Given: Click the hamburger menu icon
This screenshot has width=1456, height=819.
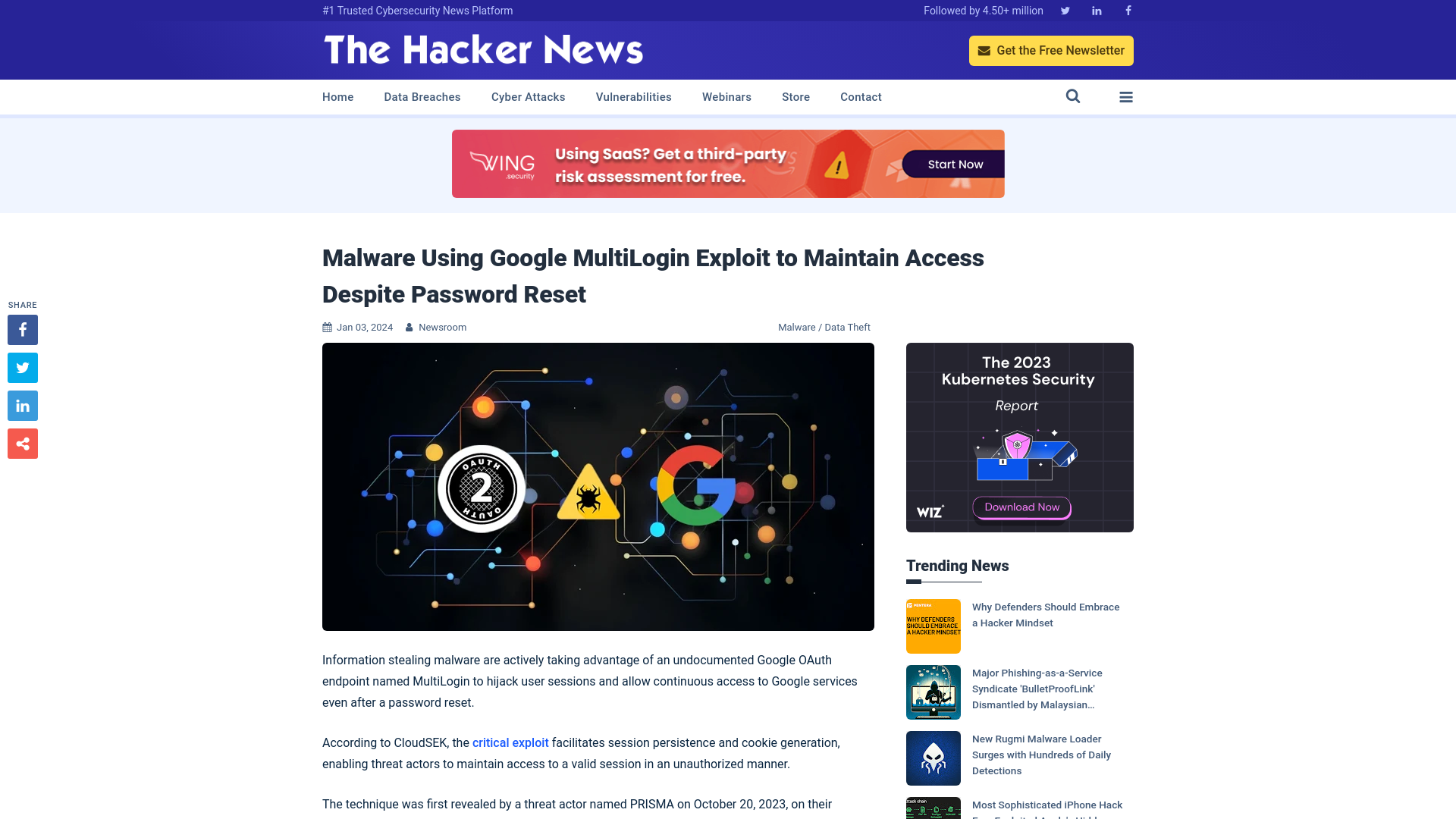Looking at the screenshot, I should coord(1126,97).
